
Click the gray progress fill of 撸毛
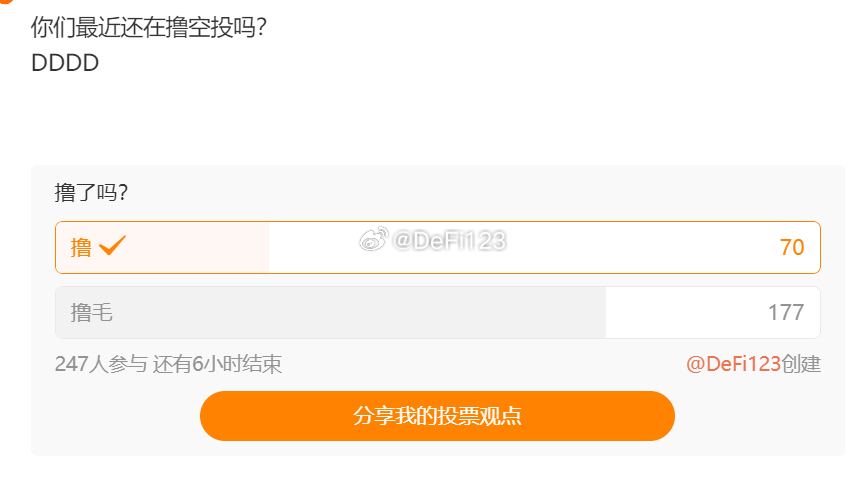pyautogui.click(x=330, y=313)
